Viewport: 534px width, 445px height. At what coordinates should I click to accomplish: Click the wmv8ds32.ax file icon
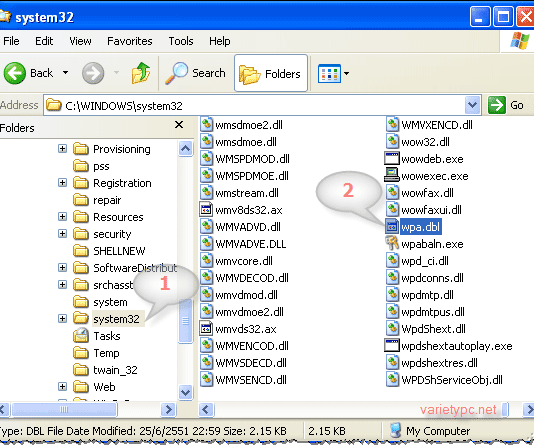[206, 210]
